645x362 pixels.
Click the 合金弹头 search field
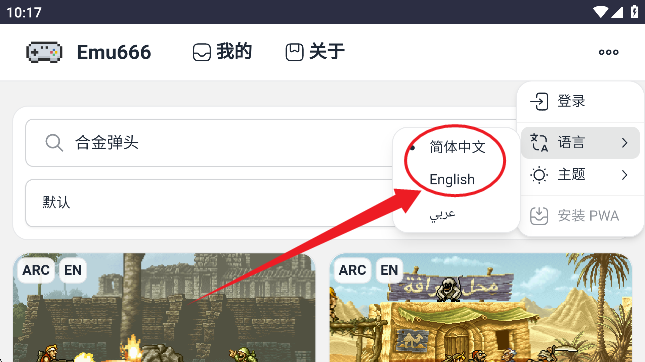tap(210, 143)
